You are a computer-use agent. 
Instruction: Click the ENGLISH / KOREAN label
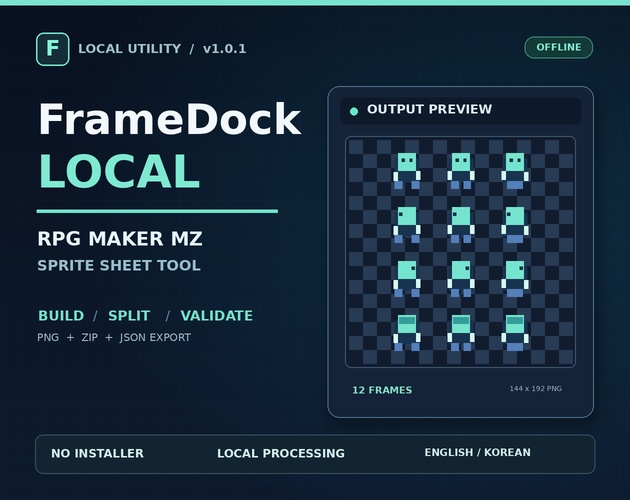[x=477, y=453]
